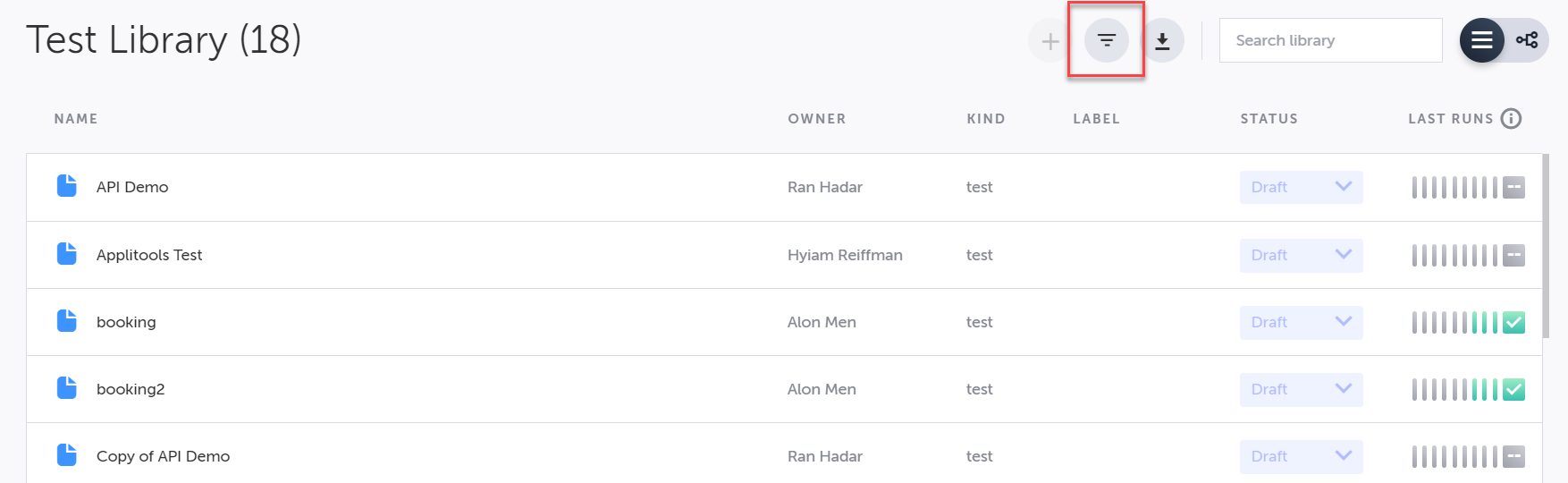Click the download icon in the toolbar
This screenshot has height=483, width=1568.
pos(1162,41)
